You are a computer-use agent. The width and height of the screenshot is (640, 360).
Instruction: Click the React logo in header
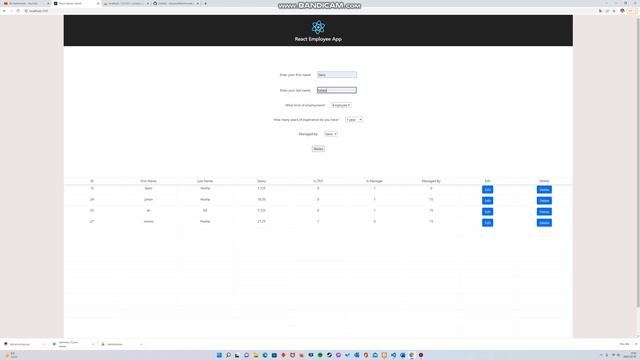click(318, 27)
